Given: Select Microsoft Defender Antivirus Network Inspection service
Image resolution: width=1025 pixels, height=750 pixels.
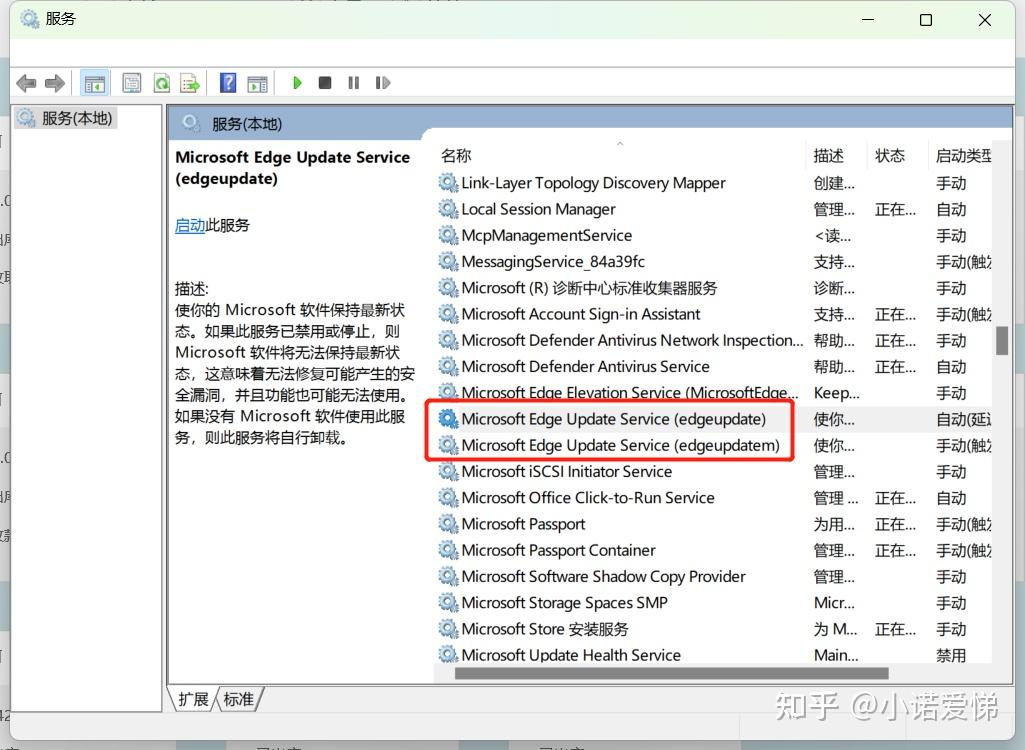Looking at the screenshot, I should [714, 341].
